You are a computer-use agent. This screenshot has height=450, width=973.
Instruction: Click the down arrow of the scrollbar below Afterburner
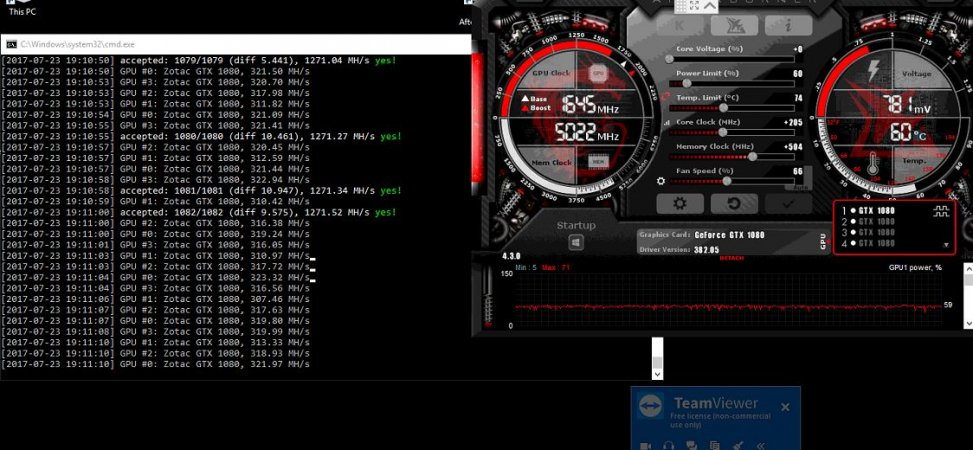point(657,374)
